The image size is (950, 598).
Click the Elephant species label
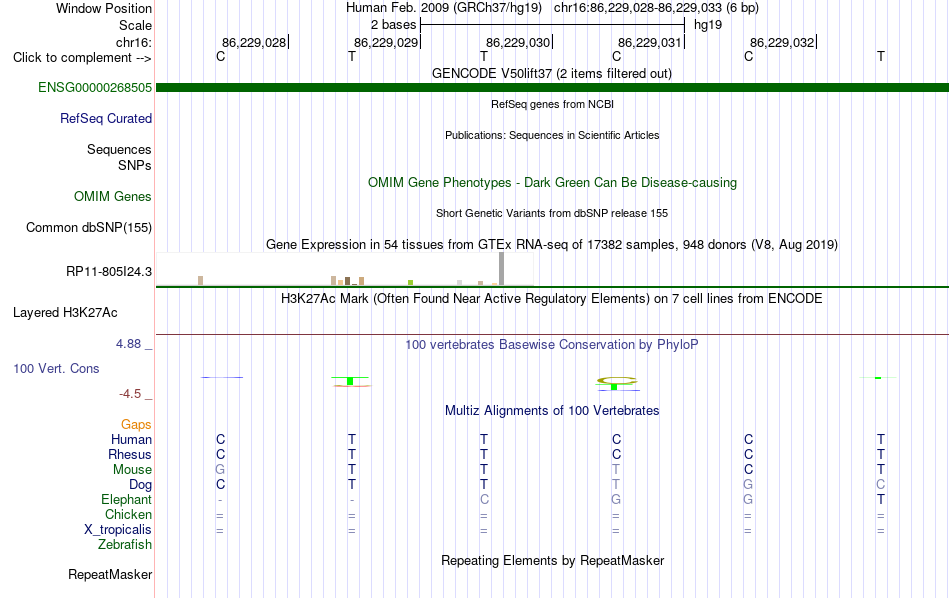126,499
